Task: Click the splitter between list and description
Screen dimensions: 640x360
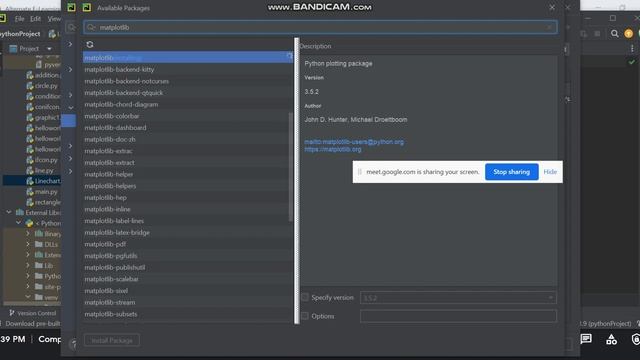Action: pyautogui.click(x=297, y=181)
